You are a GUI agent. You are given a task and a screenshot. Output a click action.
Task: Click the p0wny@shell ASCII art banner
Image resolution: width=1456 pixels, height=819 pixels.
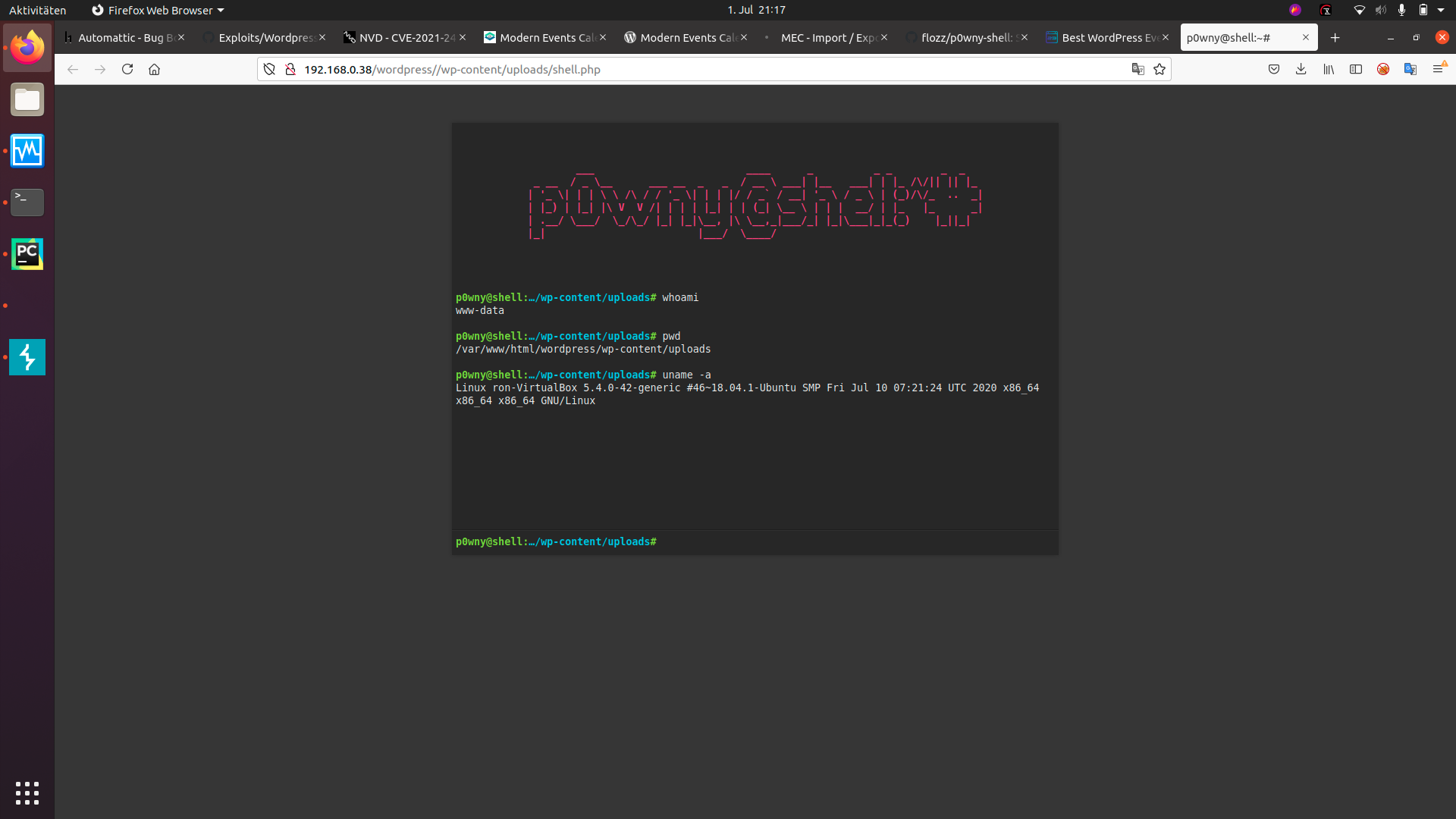pyautogui.click(x=755, y=205)
